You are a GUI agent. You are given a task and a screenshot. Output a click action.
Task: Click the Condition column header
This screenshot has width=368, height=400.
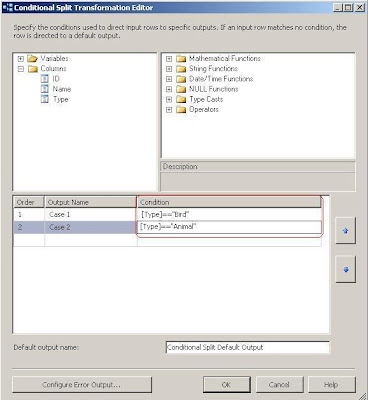click(x=229, y=202)
